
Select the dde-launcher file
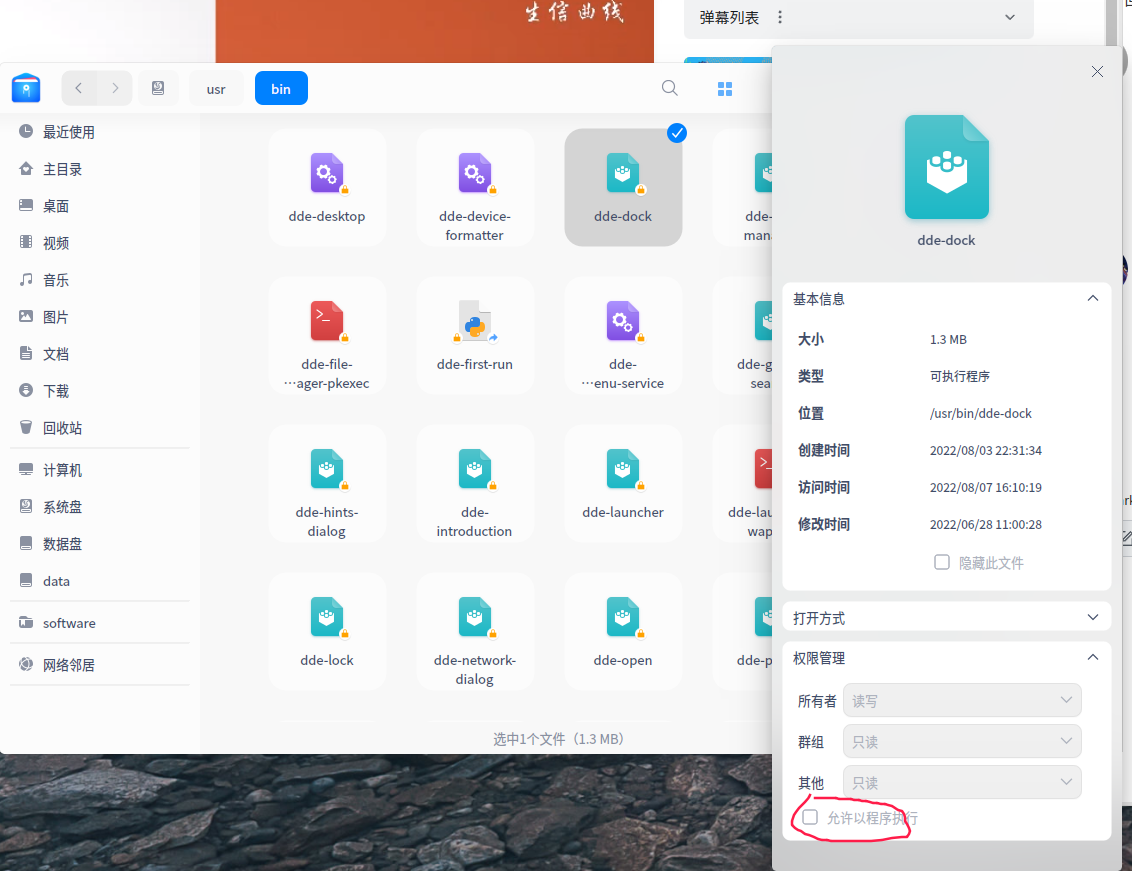(622, 484)
